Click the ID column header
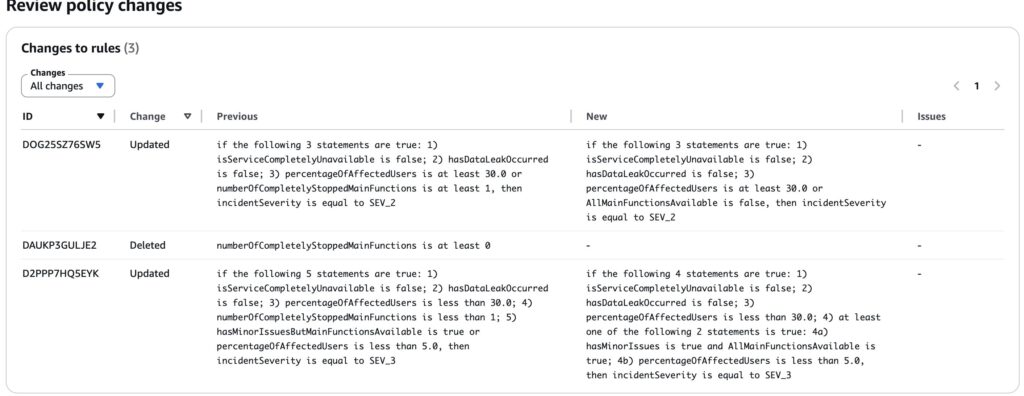Image resolution: width=1024 pixels, height=396 pixels. click(x=27, y=116)
